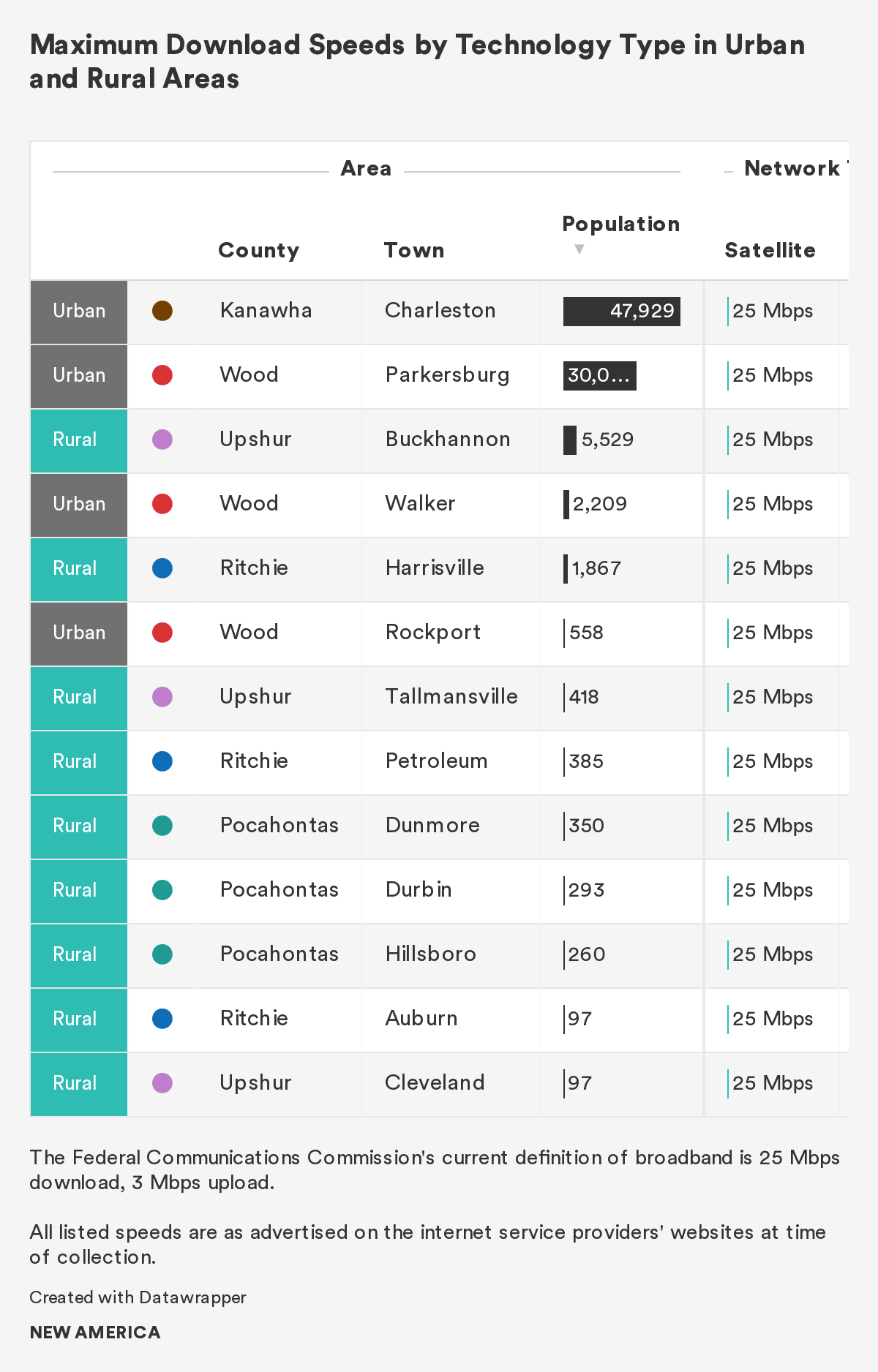Viewport: 878px width, 1372px height.
Task: Click the brown Kanawha county dot
Action: click(x=162, y=311)
